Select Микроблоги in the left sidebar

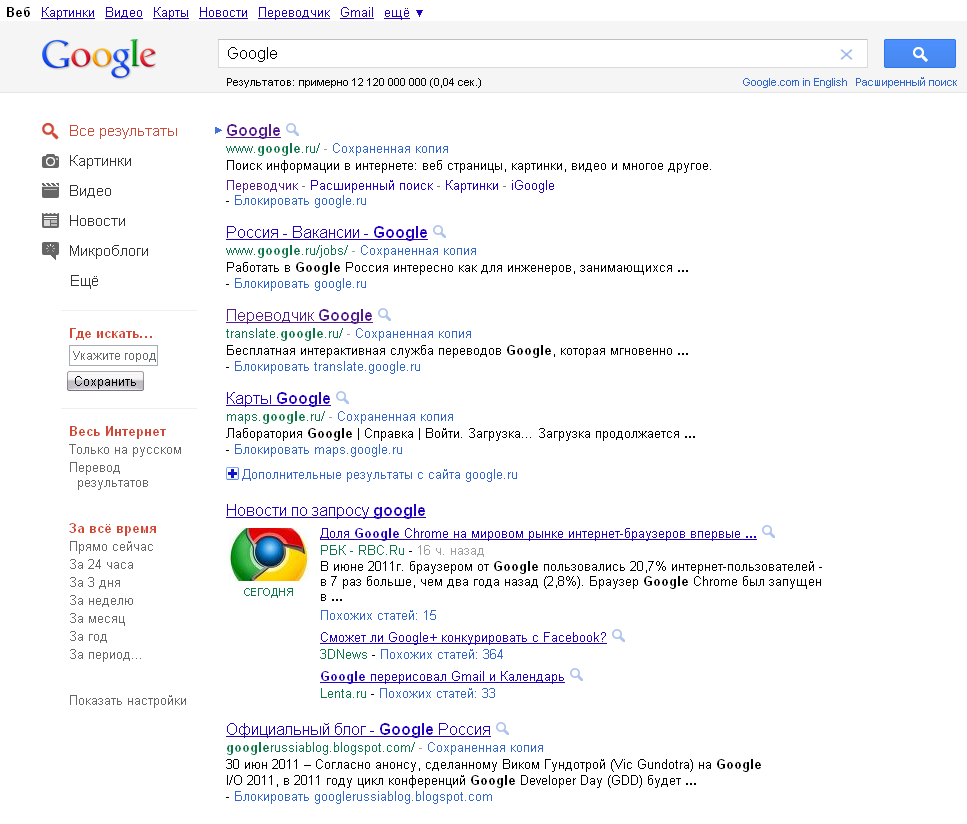(109, 251)
